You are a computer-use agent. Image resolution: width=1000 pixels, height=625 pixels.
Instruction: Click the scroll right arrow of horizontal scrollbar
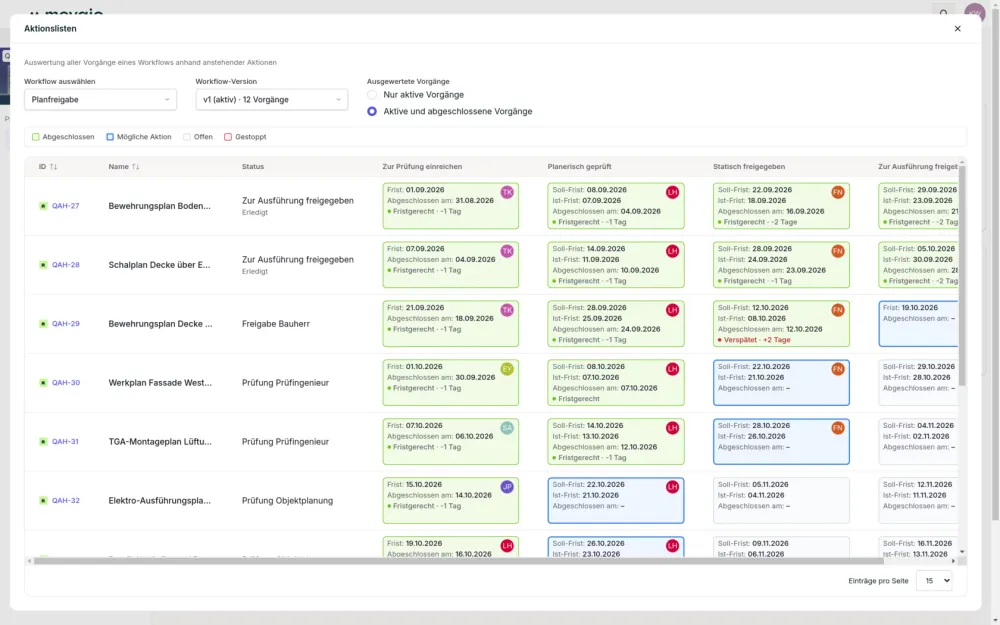953,561
